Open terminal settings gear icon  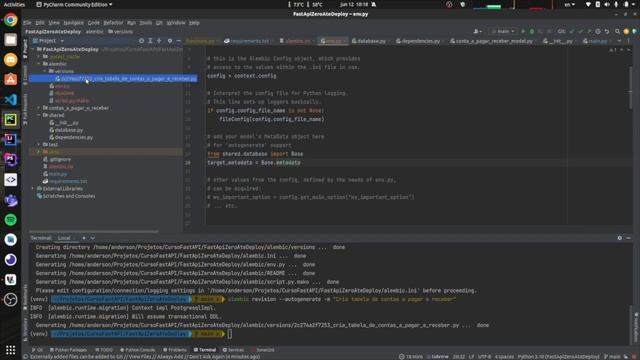click(x=620, y=238)
